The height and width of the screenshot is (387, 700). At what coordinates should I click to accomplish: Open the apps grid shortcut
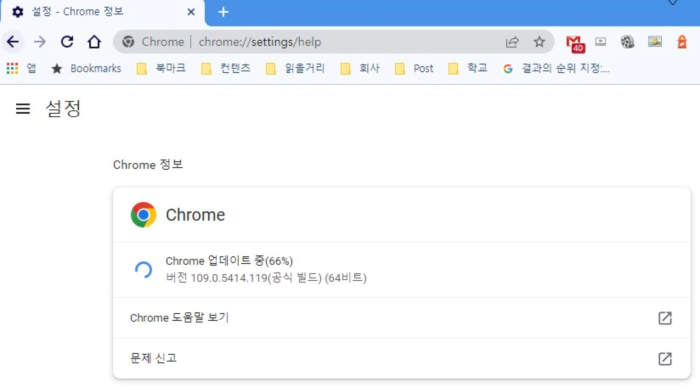[21, 68]
